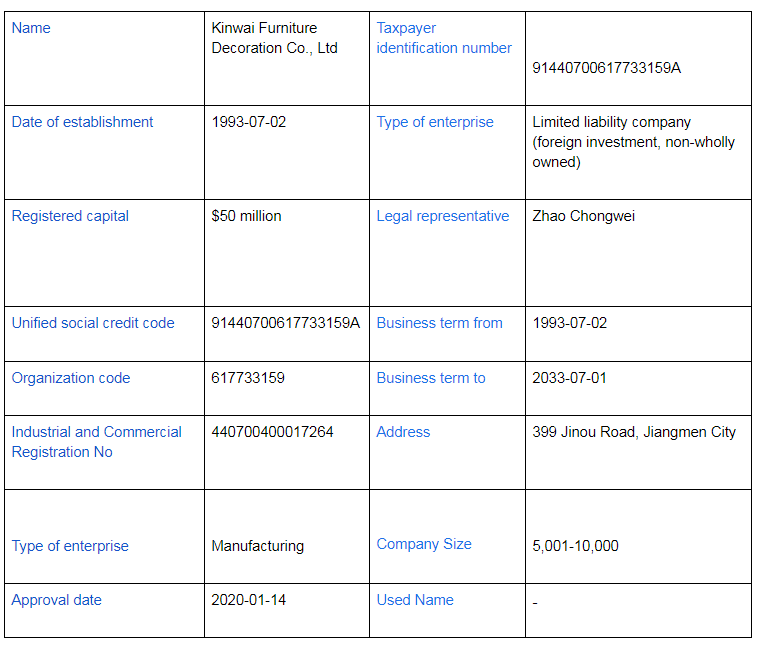Click 'Approval date' label
The height and width of the screenshot is (646, 765).
point(57,600)
